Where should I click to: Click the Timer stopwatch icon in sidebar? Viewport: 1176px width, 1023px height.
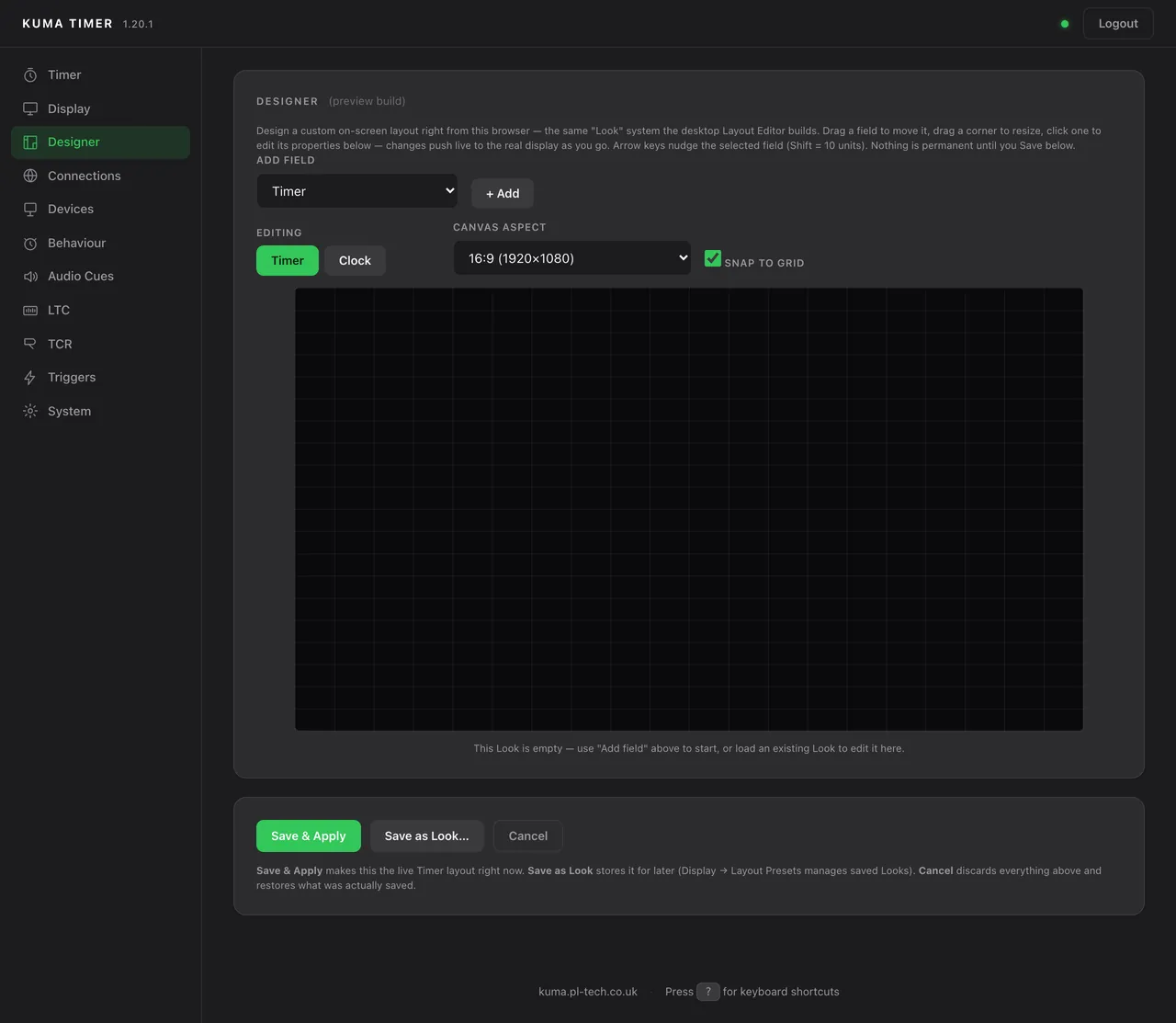tap(30, 75)
